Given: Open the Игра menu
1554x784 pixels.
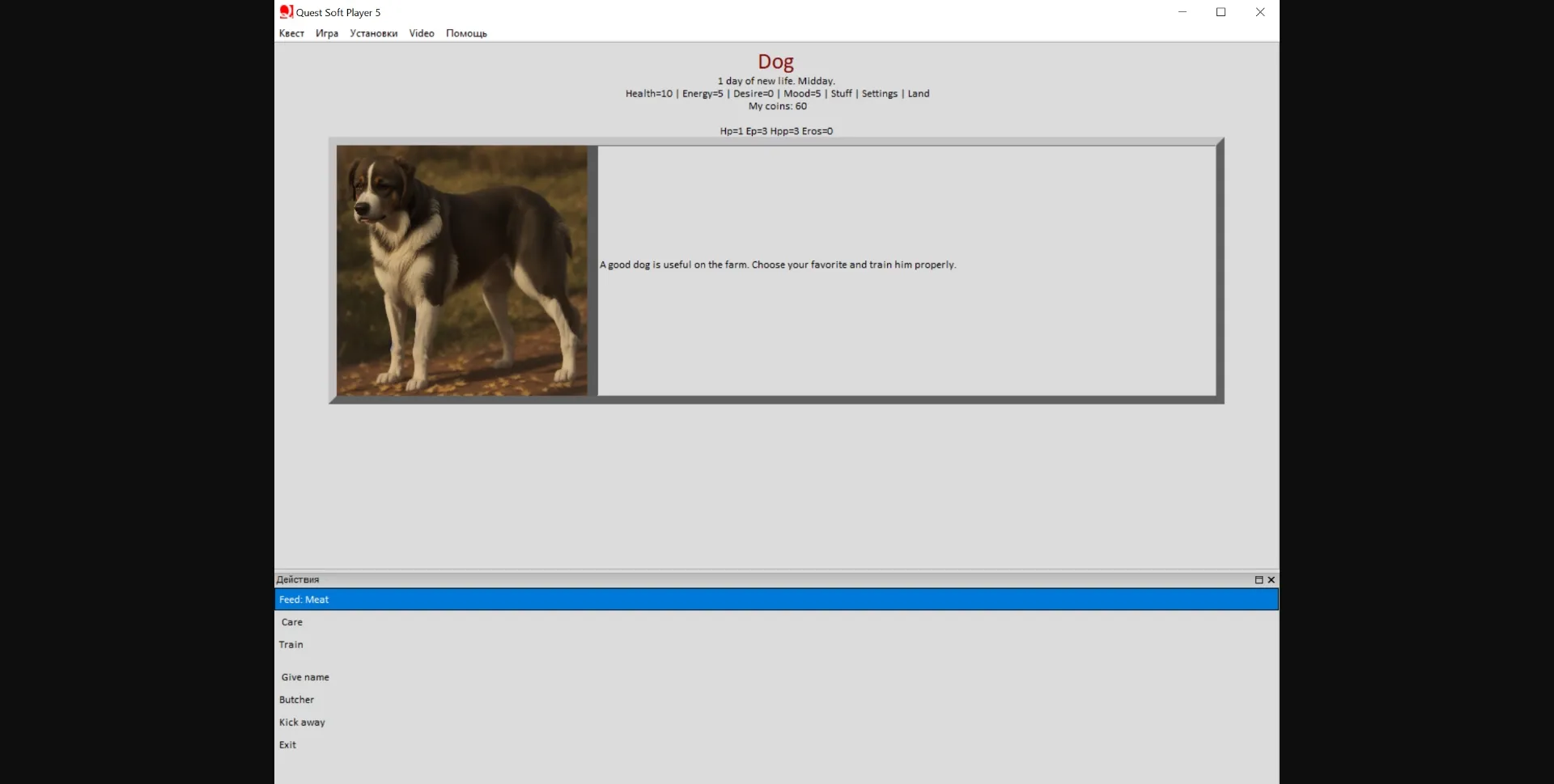Looking at the screenshot, I should click(x=327, y=33).
